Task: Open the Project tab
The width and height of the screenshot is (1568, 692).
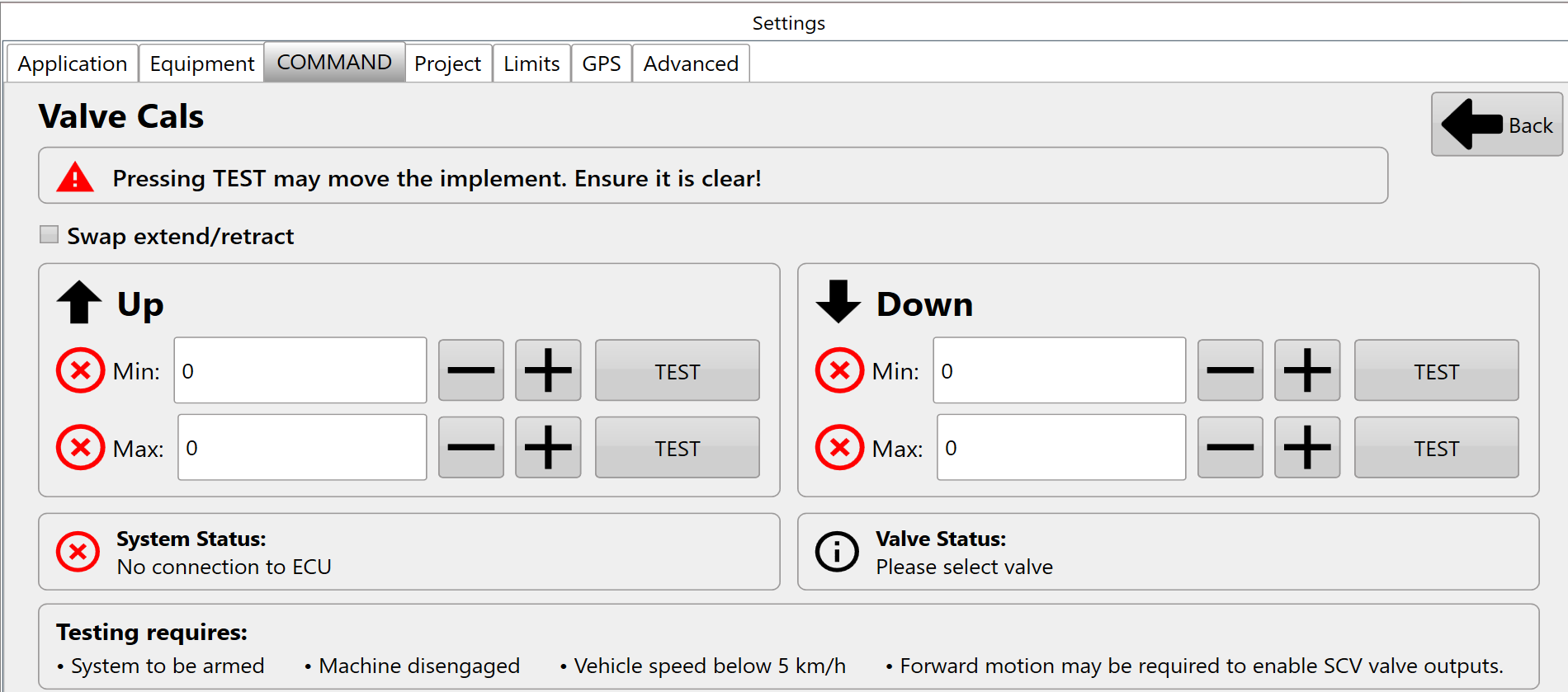Action: 448,64
